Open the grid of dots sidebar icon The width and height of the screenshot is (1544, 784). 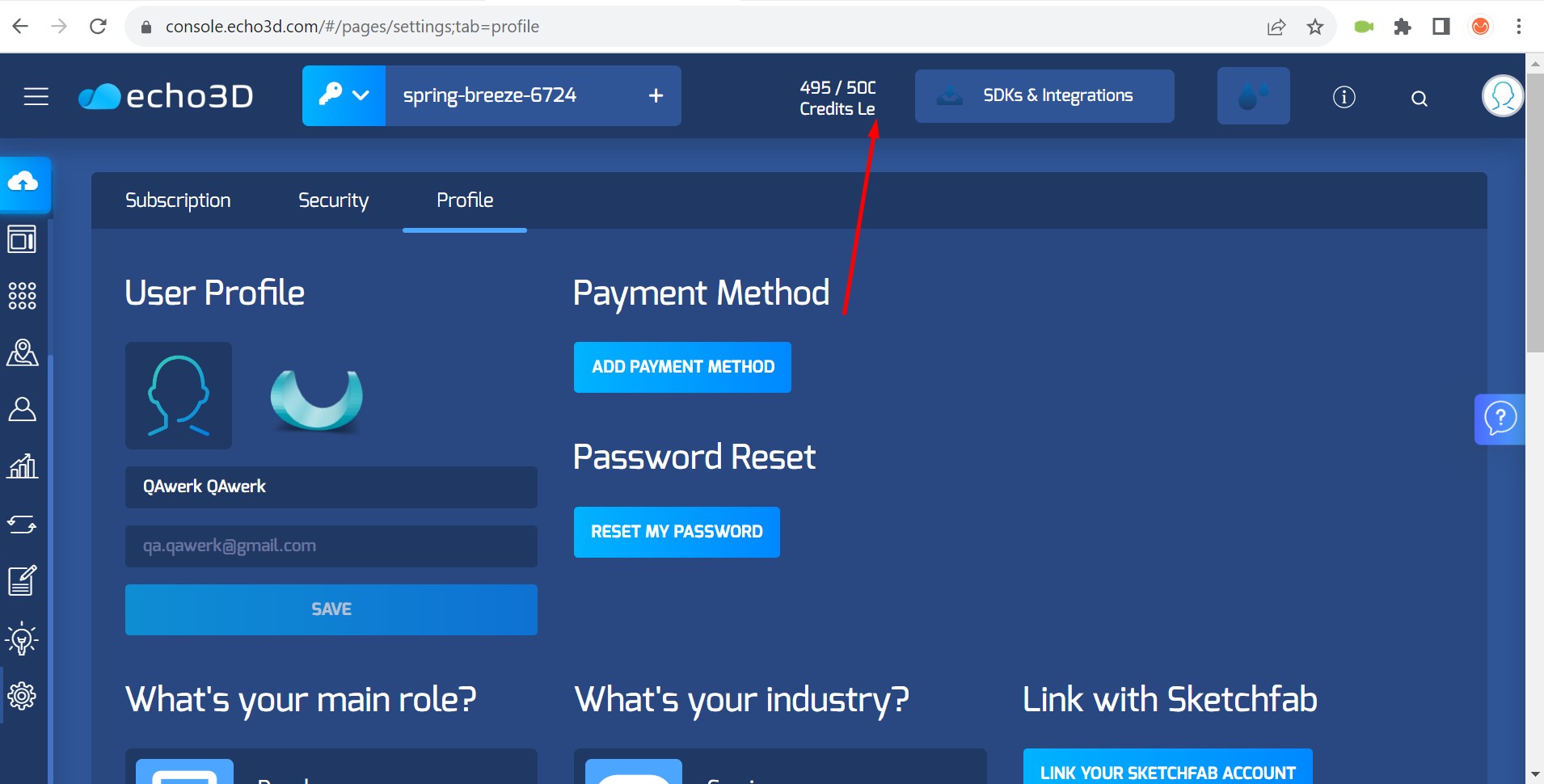pyautogui.click(x=22, y=296)
